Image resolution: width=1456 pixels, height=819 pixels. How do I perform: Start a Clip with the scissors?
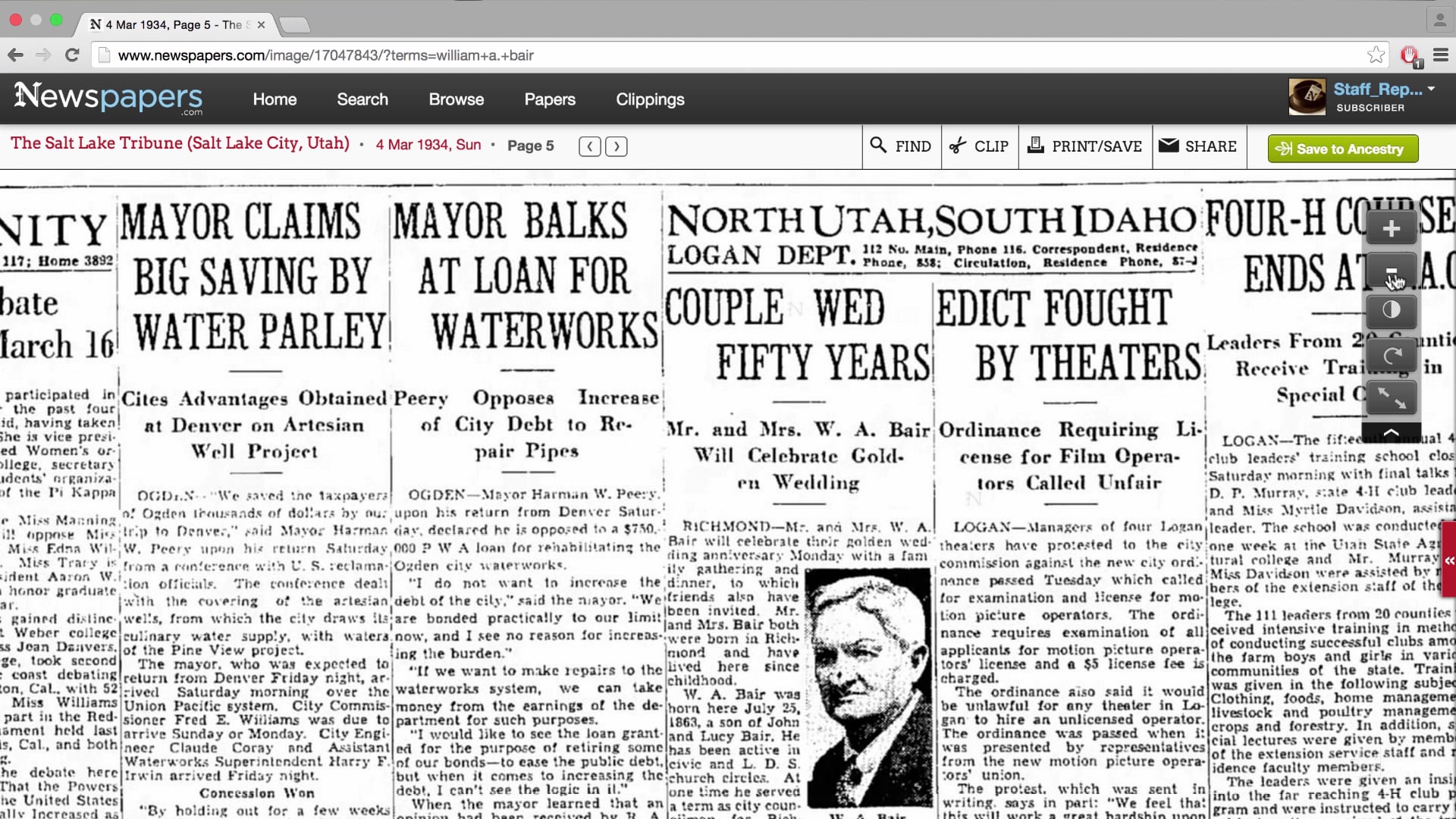coord(979,146)
